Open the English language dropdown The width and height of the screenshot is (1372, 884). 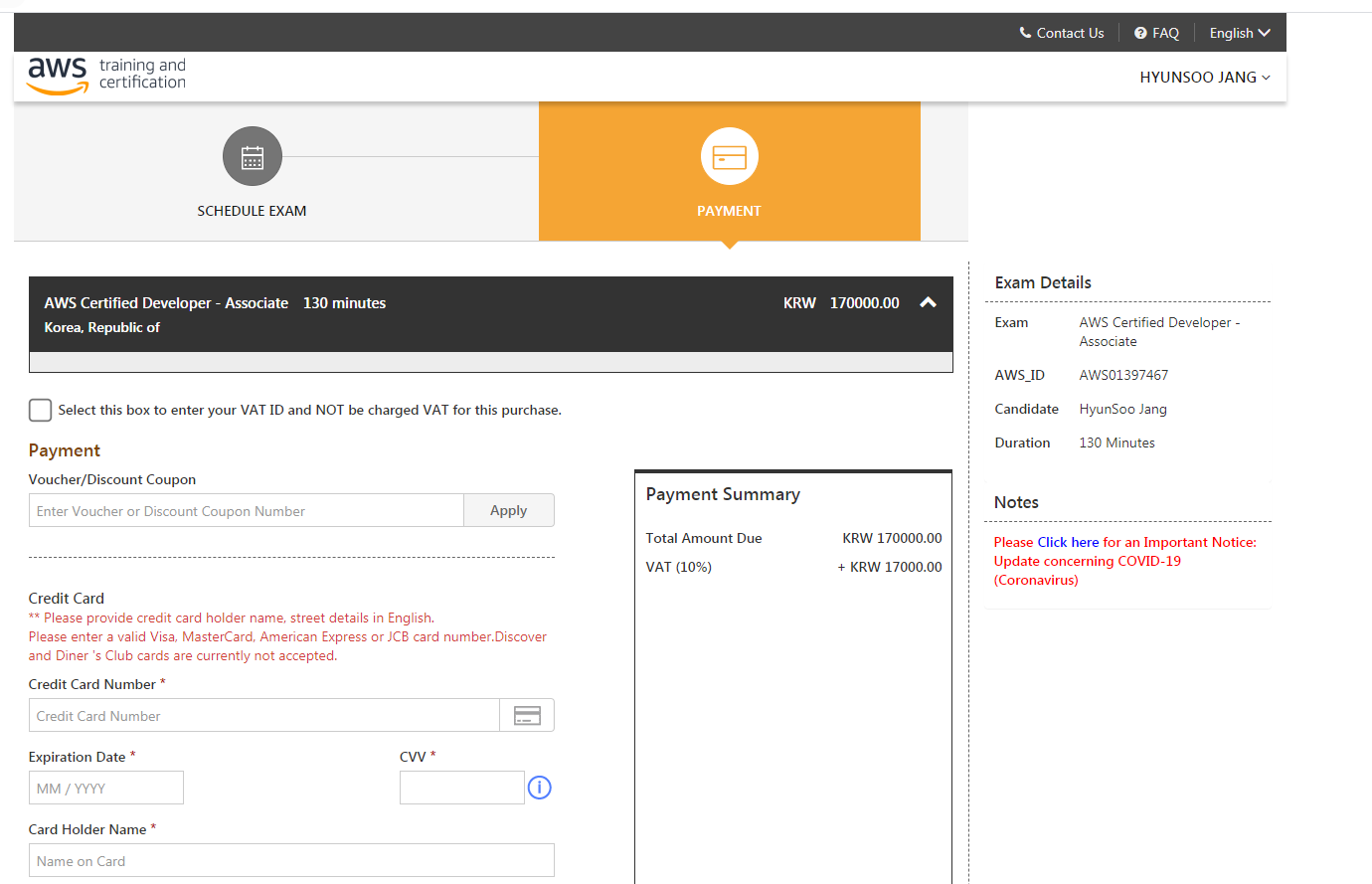[1240, 33]
